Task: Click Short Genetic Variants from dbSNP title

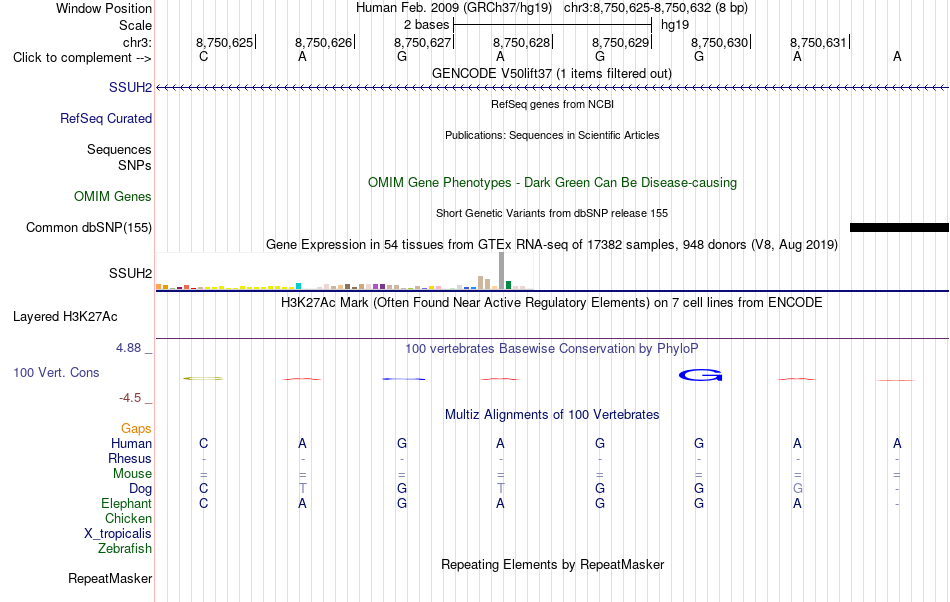Action: click(552, 213)
